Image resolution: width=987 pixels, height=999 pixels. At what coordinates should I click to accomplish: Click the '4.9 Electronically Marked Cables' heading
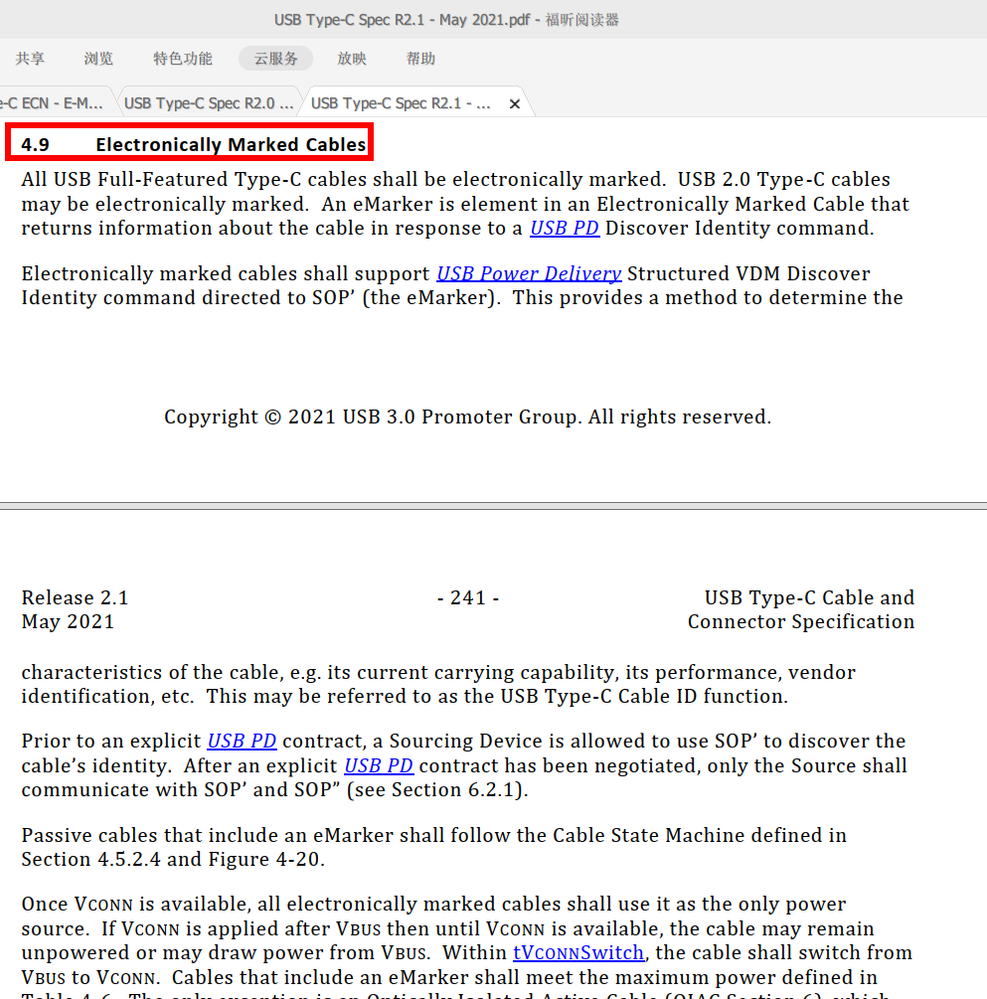[193, 145]
